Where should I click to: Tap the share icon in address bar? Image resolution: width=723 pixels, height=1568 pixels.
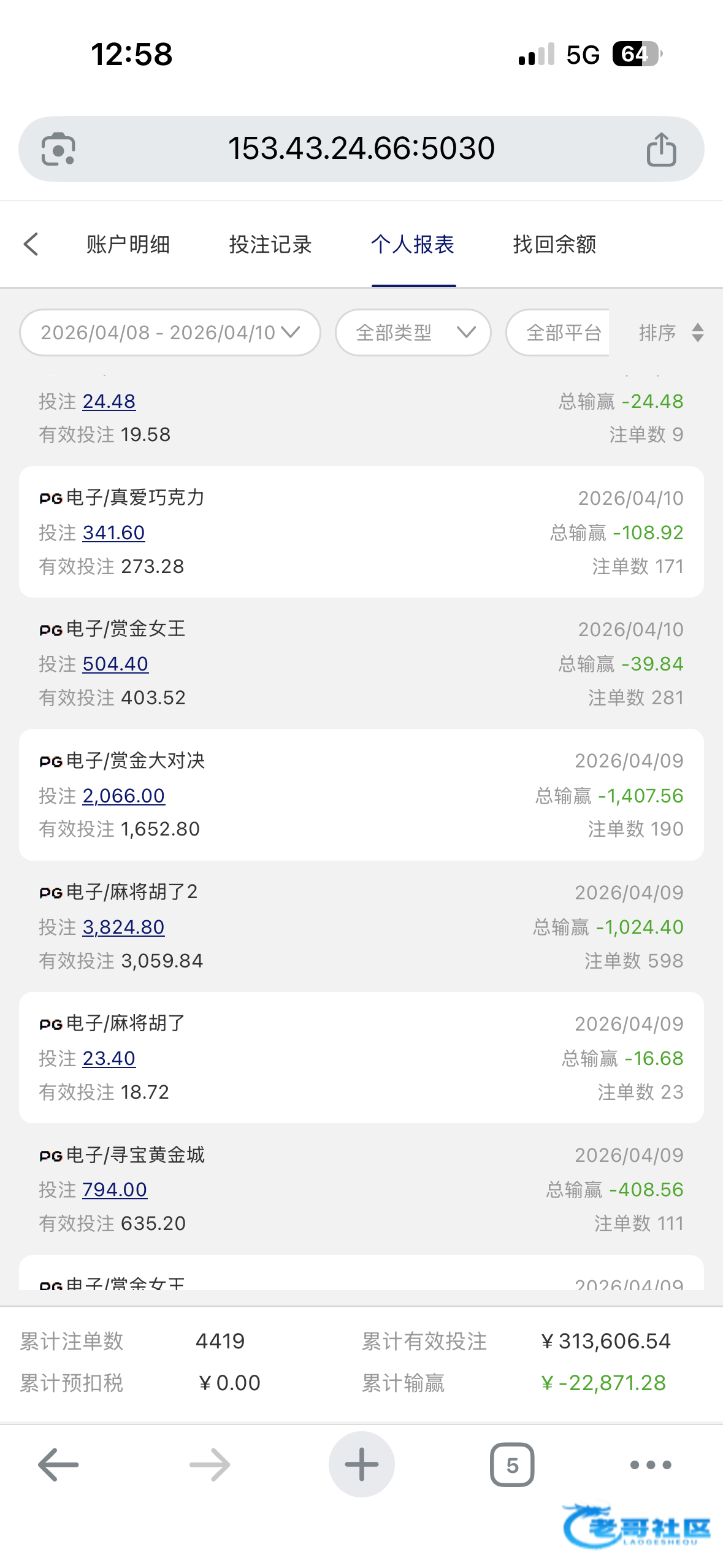pyautogui.click(x=661, y=149)
